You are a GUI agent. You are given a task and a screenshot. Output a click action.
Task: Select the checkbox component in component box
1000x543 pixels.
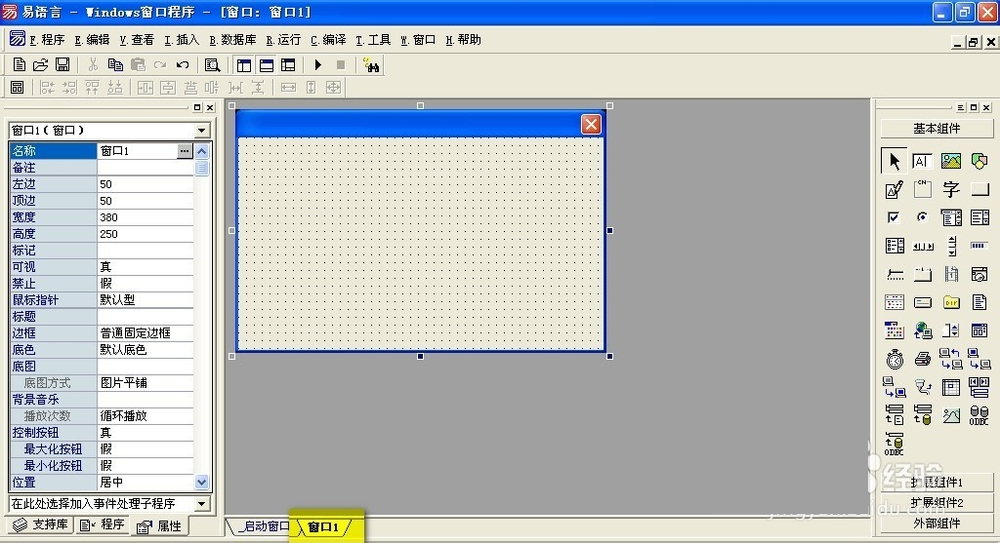pos(894,217)
